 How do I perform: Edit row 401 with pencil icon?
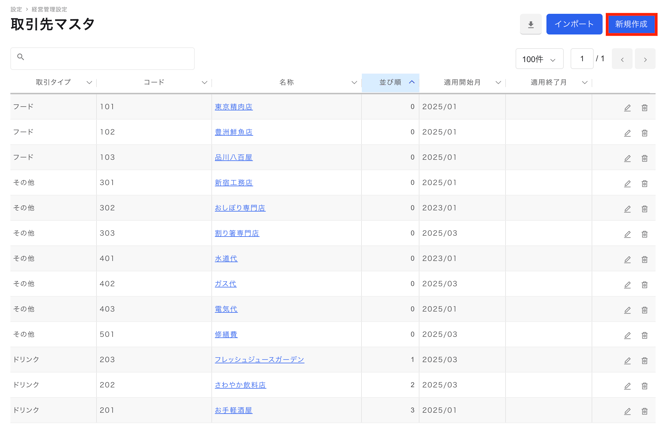point(627,259)
